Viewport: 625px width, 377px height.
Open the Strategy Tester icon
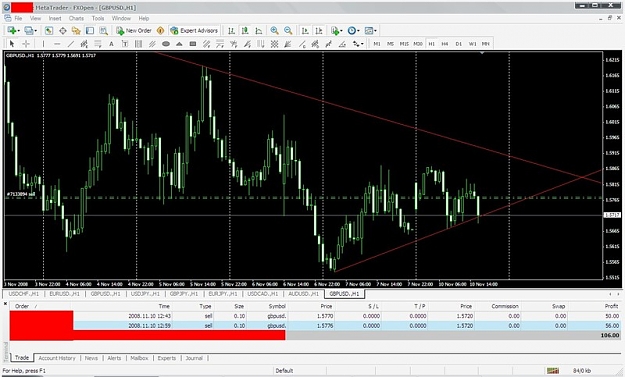104,30
